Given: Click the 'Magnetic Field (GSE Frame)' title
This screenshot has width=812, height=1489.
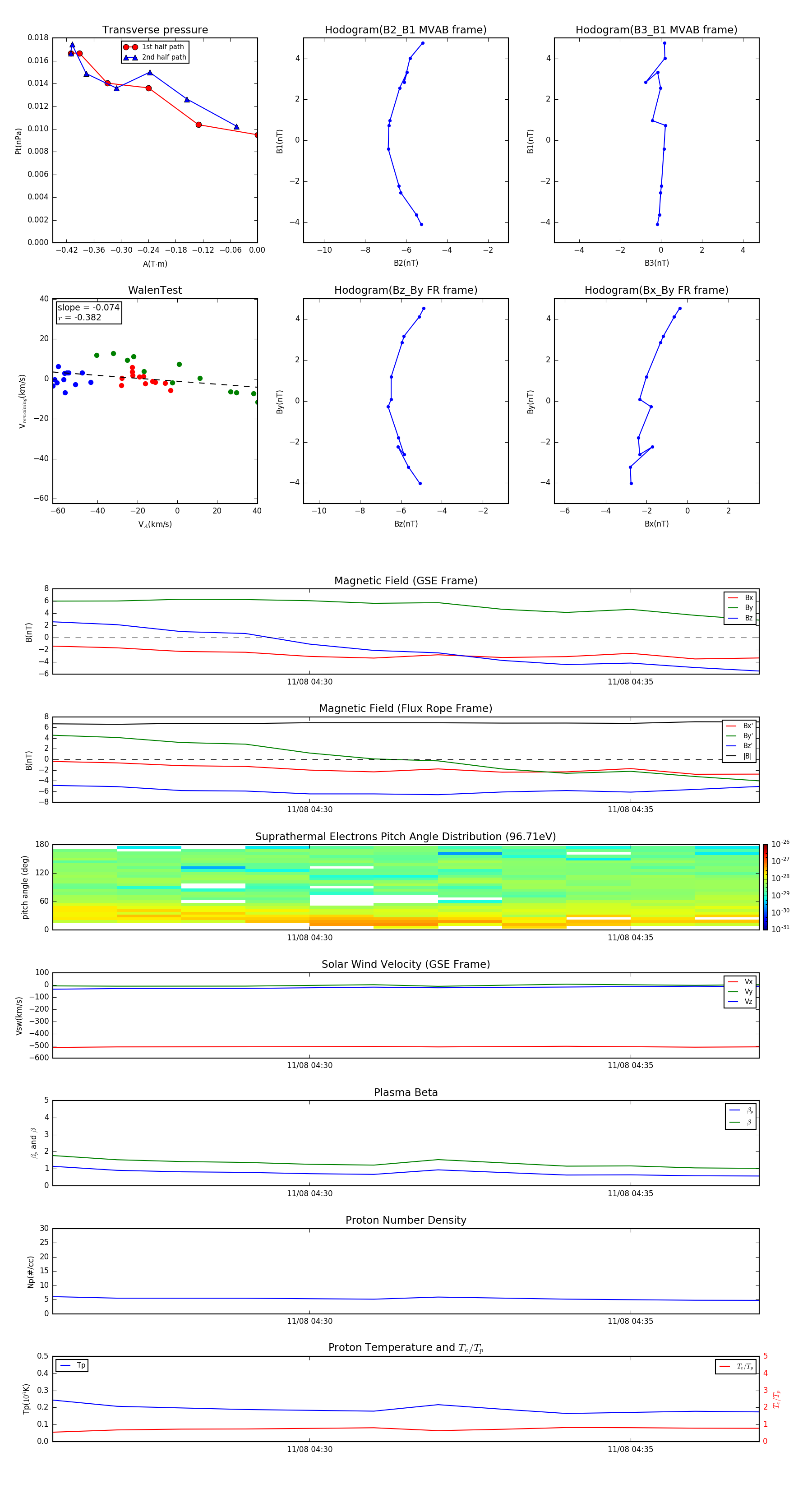Looking at the screenshot, I should click(406, 581).
